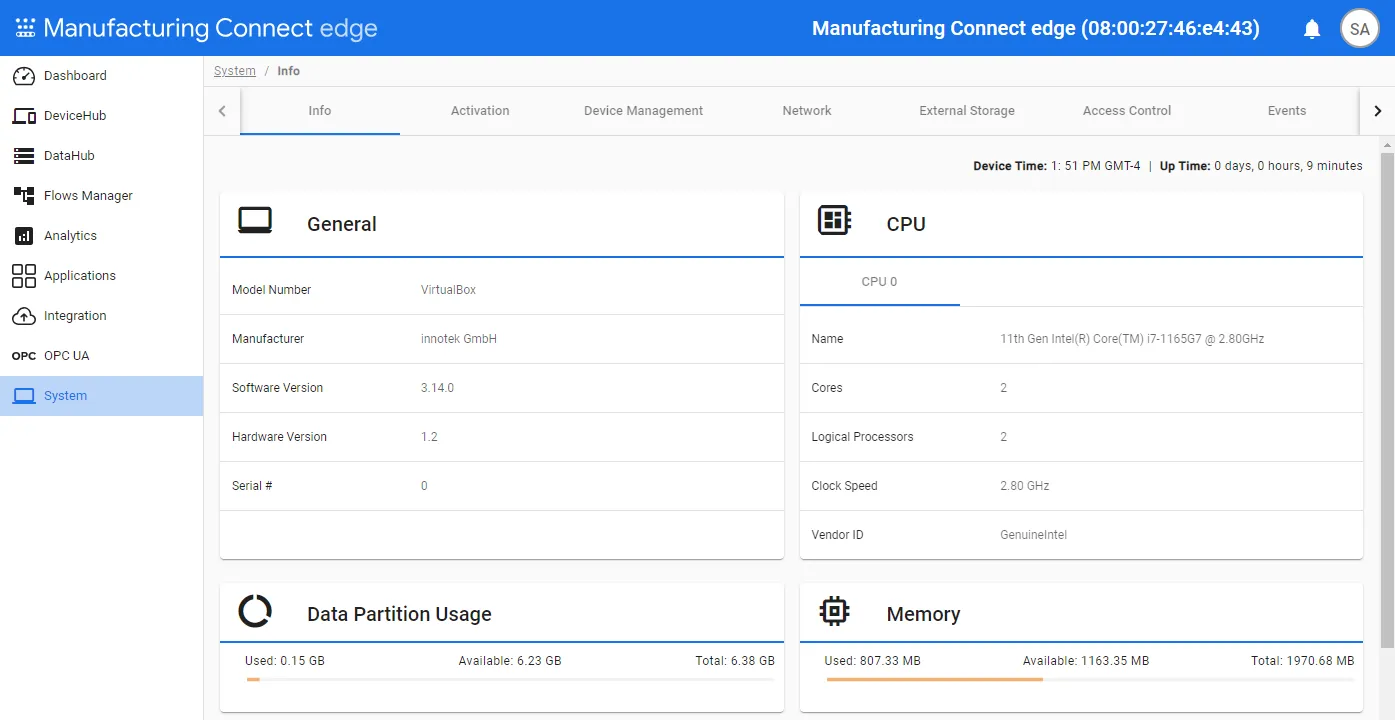Click the Manufacturing Connect edge logo title
Screen dimensions: 1395x720
click(210, 28)
